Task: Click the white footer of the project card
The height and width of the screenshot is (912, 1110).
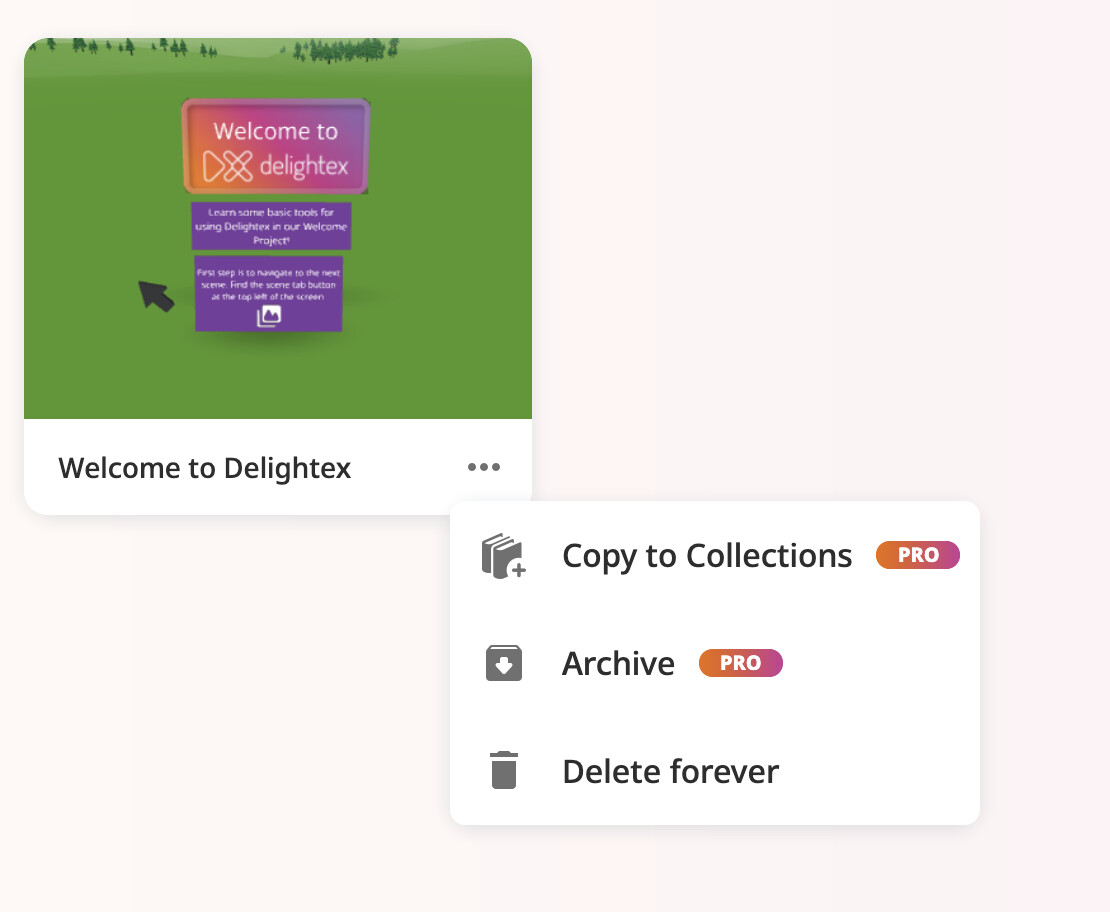Action: pos(278,467)
